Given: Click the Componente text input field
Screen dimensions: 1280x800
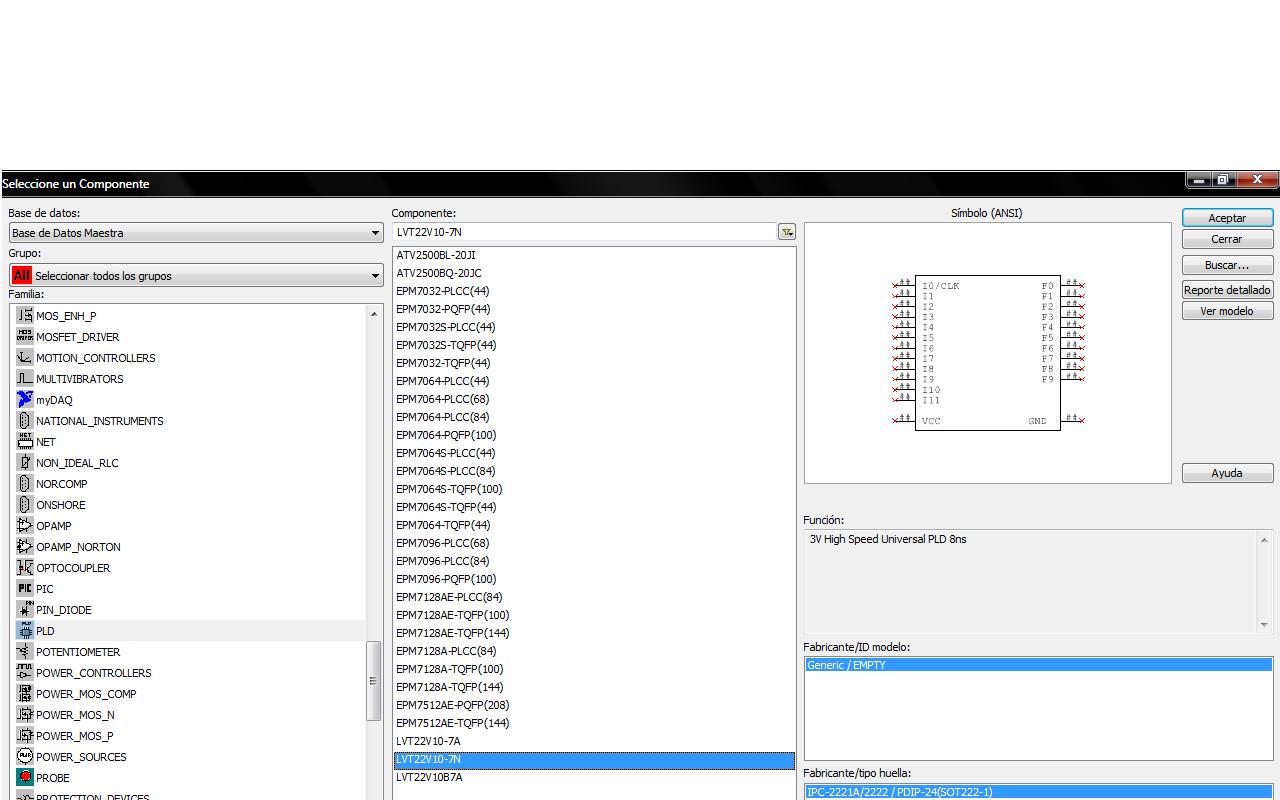Looking at the screenshot, I should point(584,232).
